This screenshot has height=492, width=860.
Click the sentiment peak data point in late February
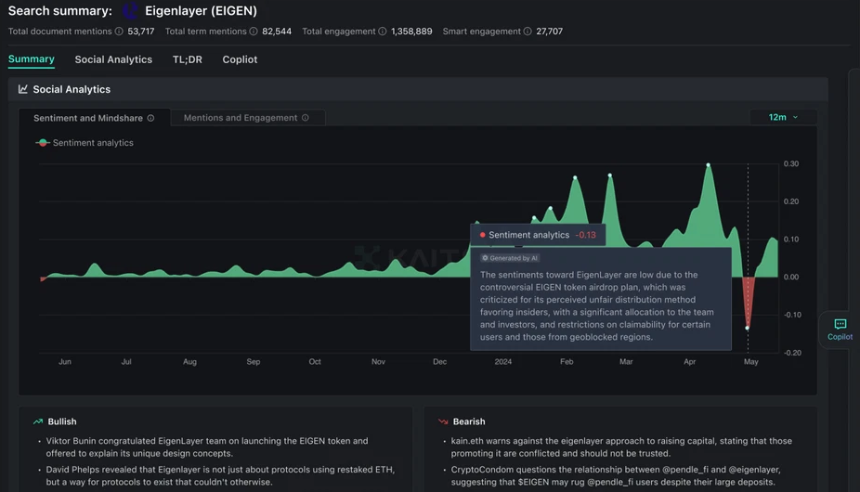click(x=610, y=176)
